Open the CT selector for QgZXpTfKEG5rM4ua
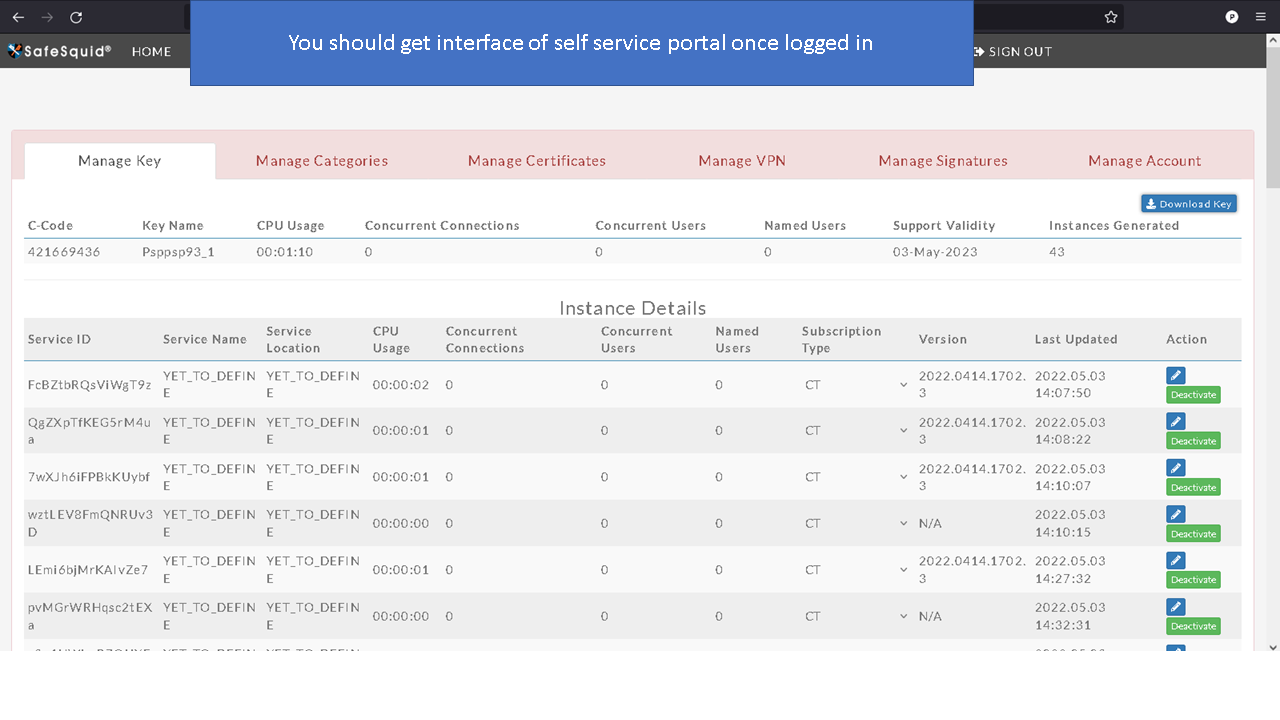The height and width of the screenshot is (720, 1280). coord(903,430)
